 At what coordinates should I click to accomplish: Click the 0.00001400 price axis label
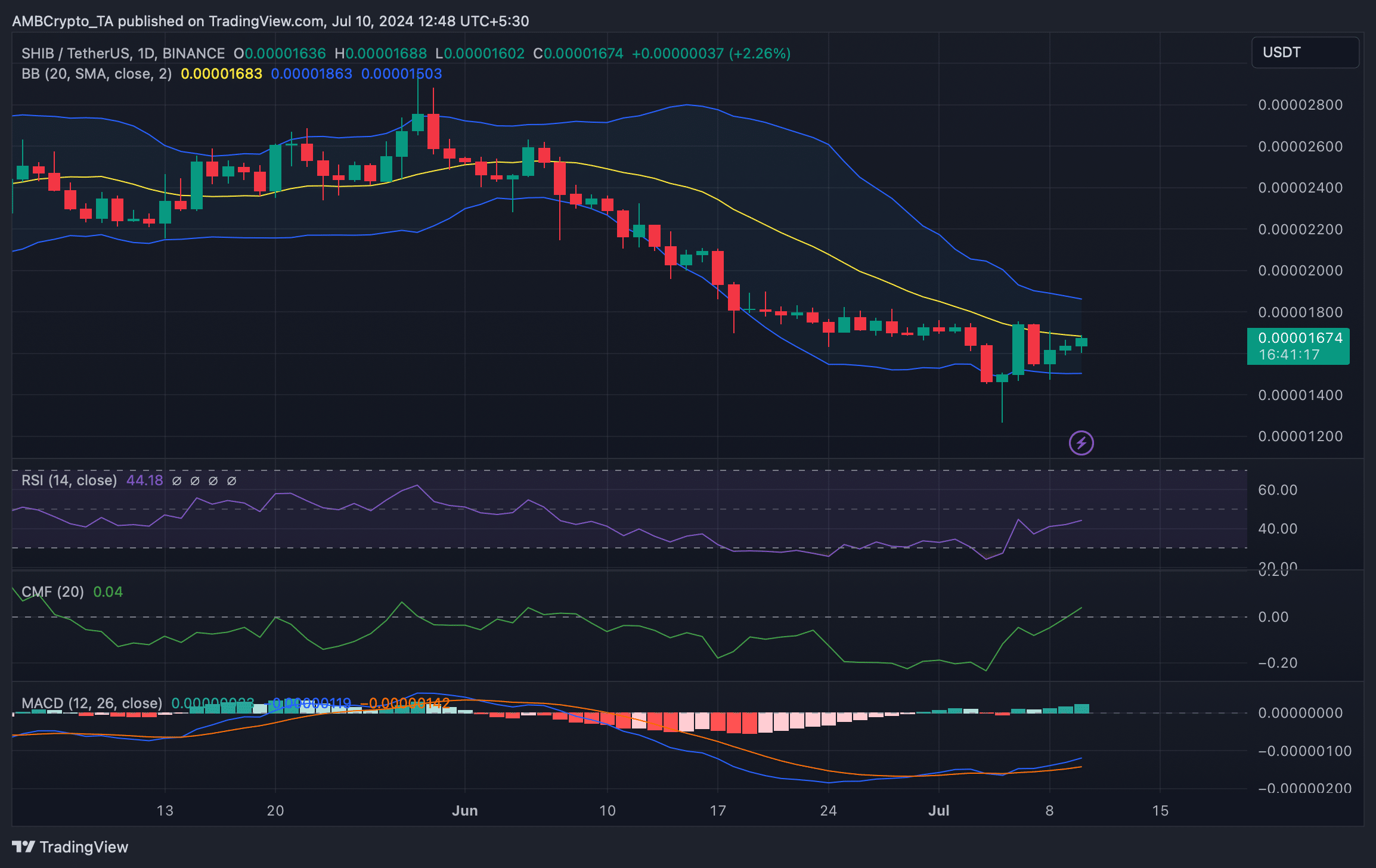click(x=1300, y=395)
